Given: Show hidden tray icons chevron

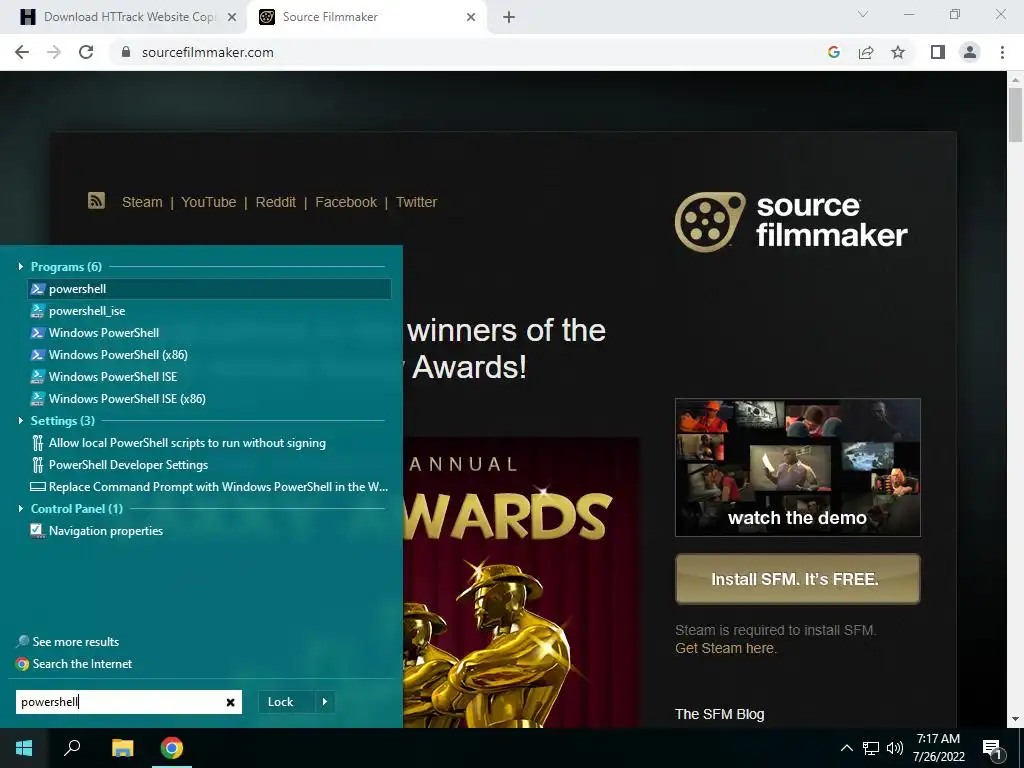Looking at the screenshot, I should pos(846,748).
